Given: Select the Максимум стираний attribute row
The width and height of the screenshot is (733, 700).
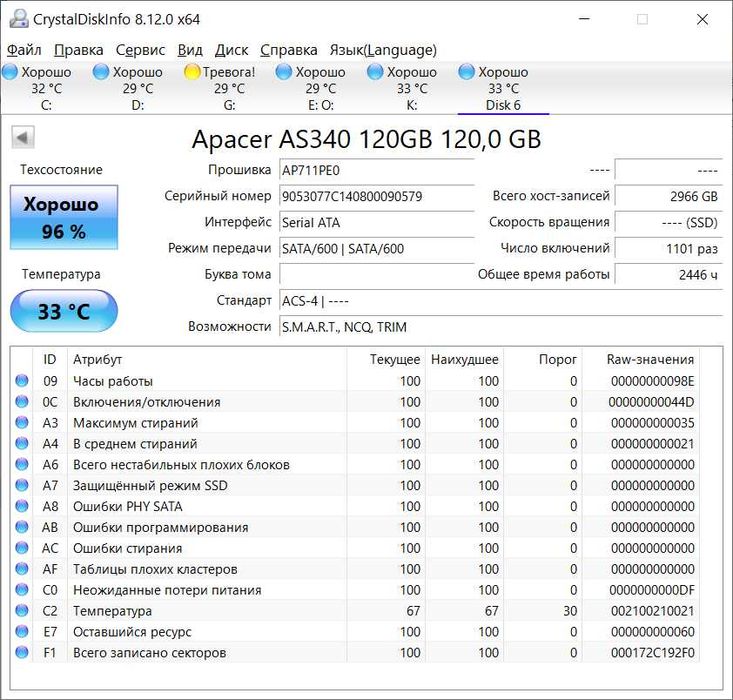Looking at the screenshot, I should (x=355, y=423).
